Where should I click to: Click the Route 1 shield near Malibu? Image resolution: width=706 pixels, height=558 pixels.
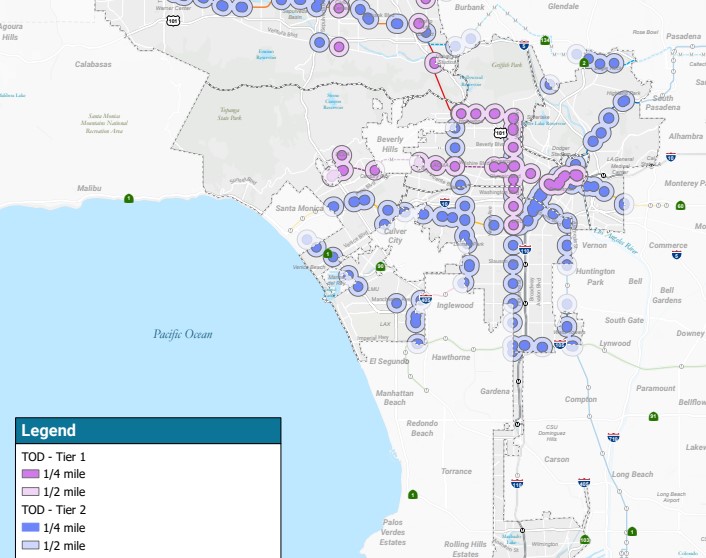(128, 199)
